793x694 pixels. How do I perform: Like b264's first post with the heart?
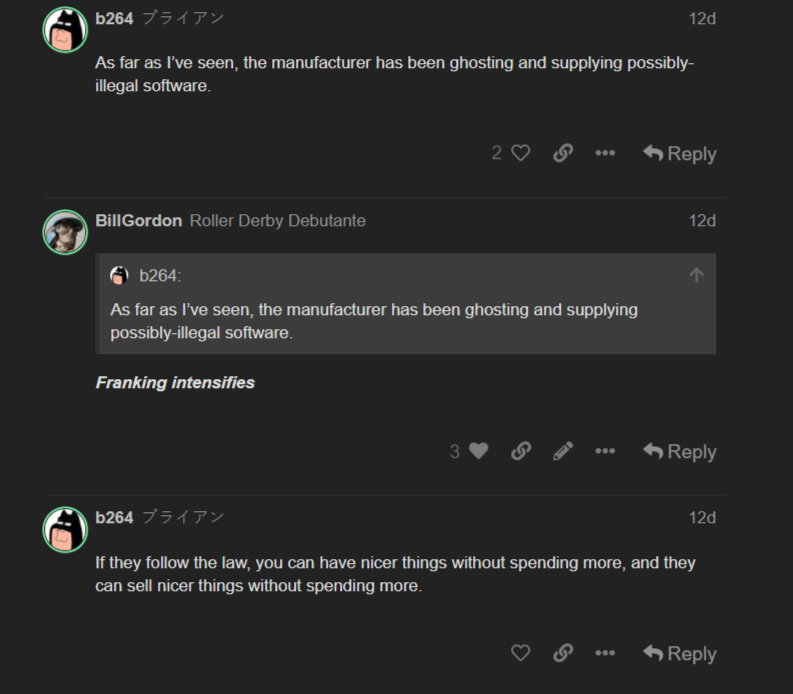[520, 153]
